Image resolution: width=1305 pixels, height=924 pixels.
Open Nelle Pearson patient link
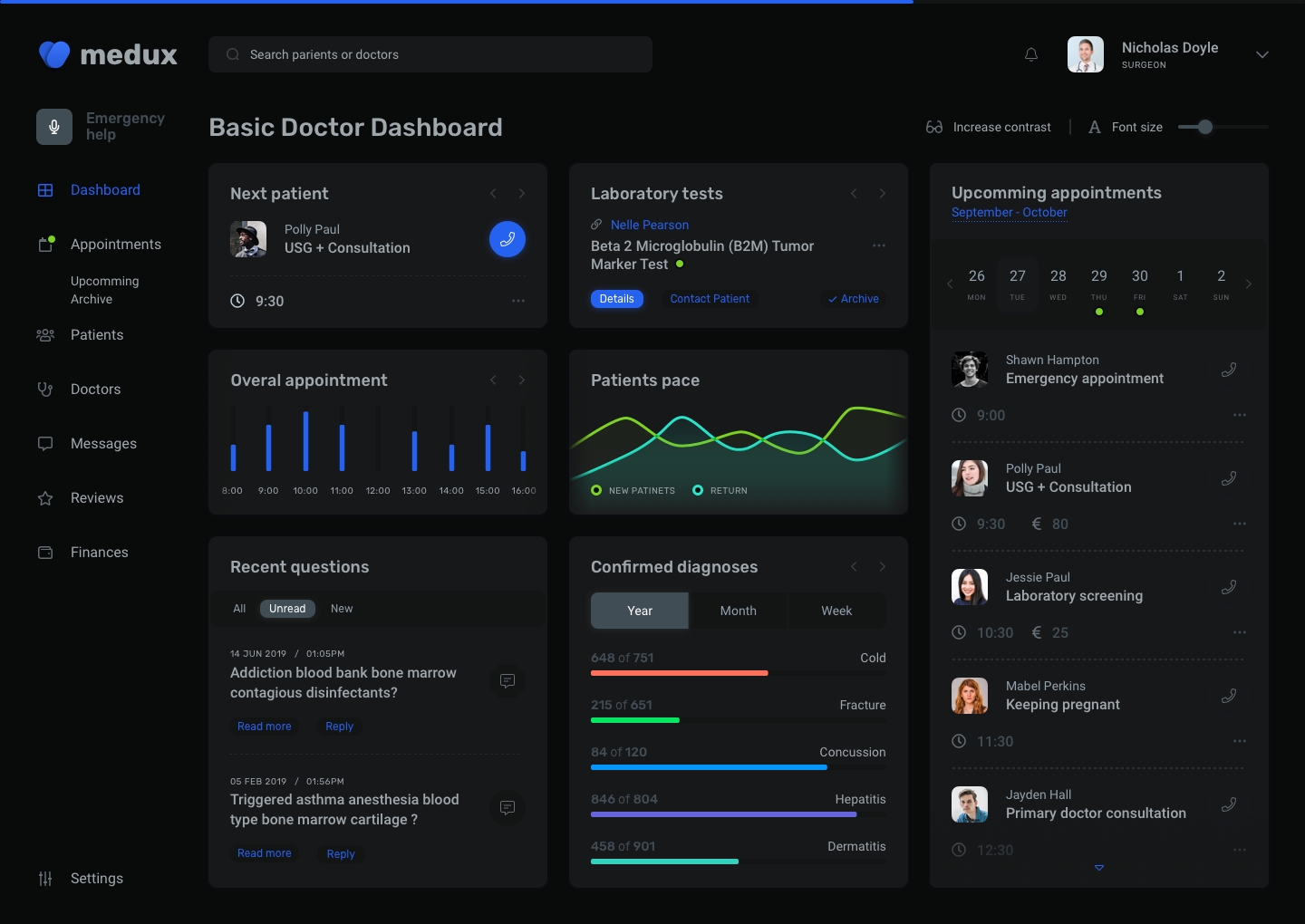click(x=650, y=225)
